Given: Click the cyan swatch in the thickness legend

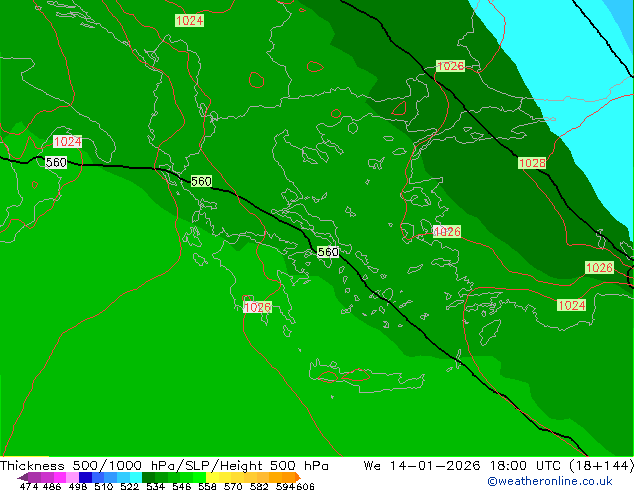Looking at the screenshot, I should click(x=136, y=477).
